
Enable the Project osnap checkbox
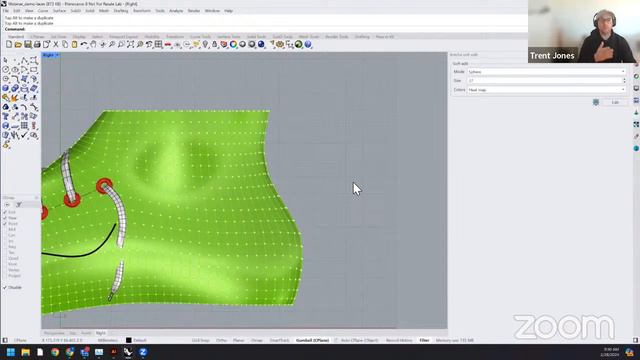coord(5,276)
